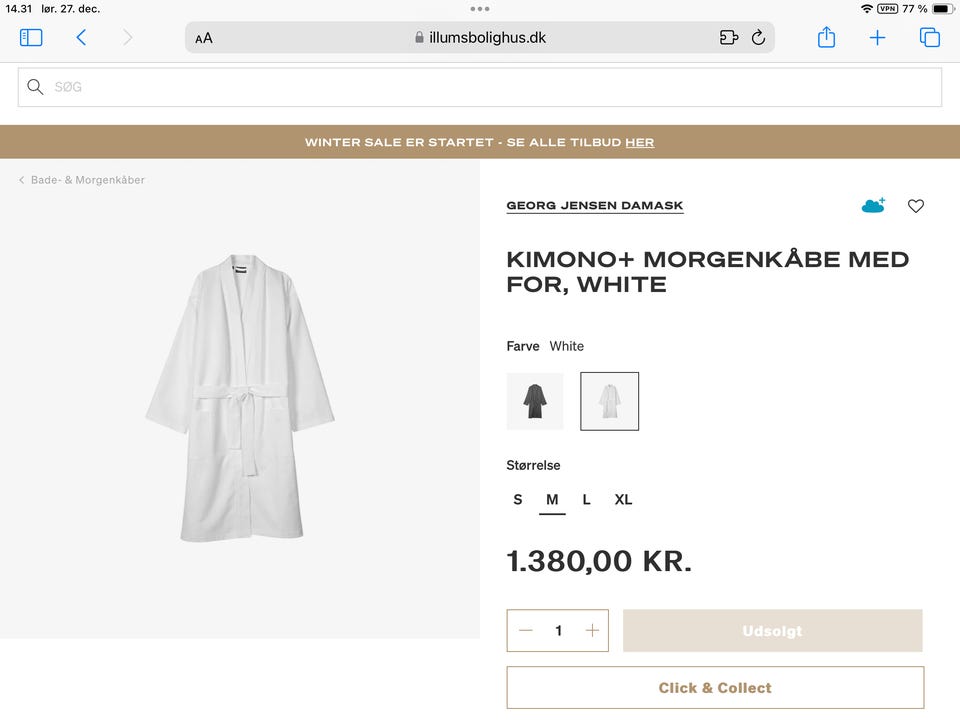Select size L
The image size is (960, 720).
pyautogui.click(x=587, y=500)
